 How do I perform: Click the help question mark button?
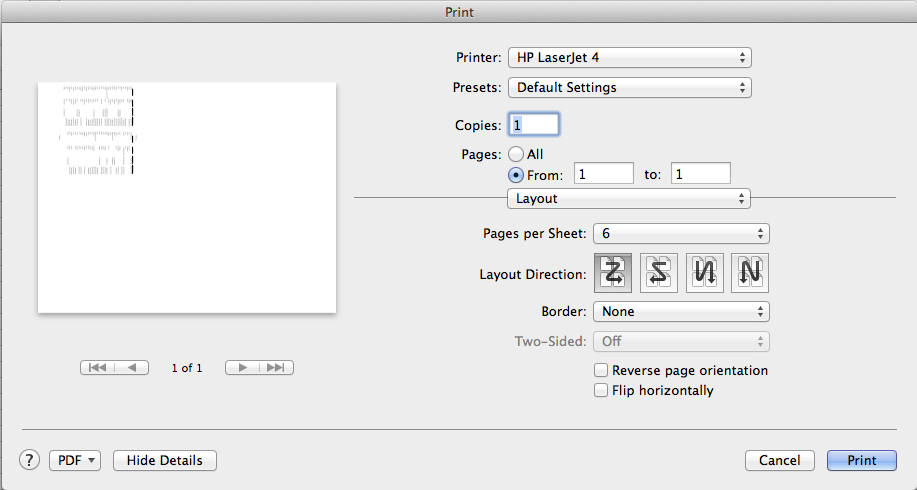point(29,460)
